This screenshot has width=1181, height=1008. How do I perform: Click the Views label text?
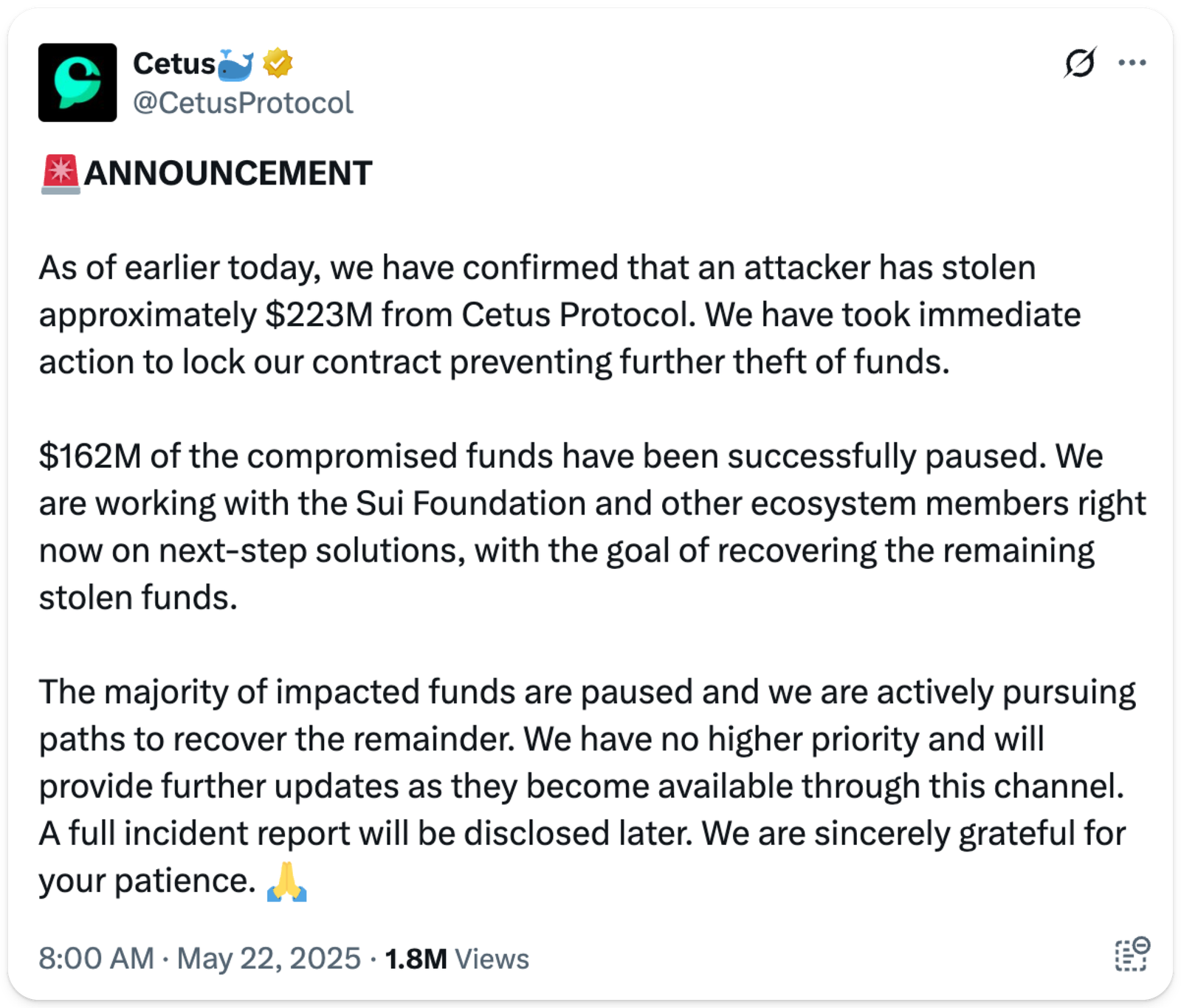[492, 959]
